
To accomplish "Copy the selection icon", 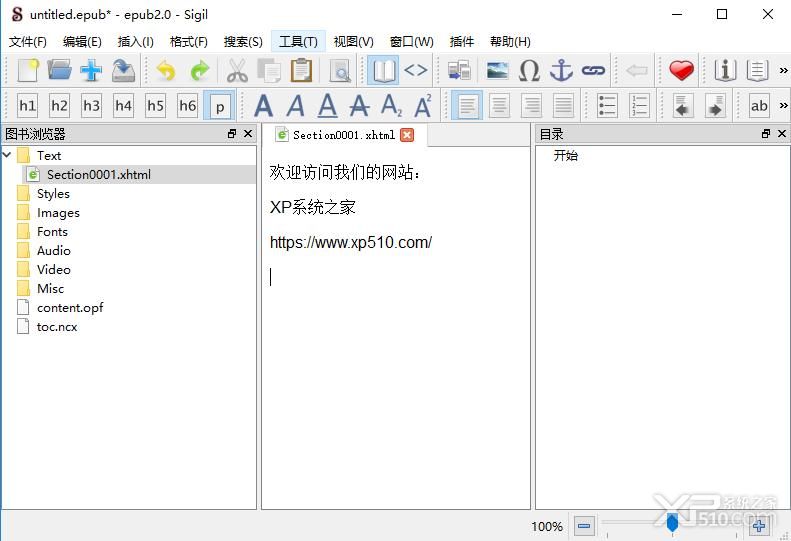I will pyautogui.click(x=269, y=70).
